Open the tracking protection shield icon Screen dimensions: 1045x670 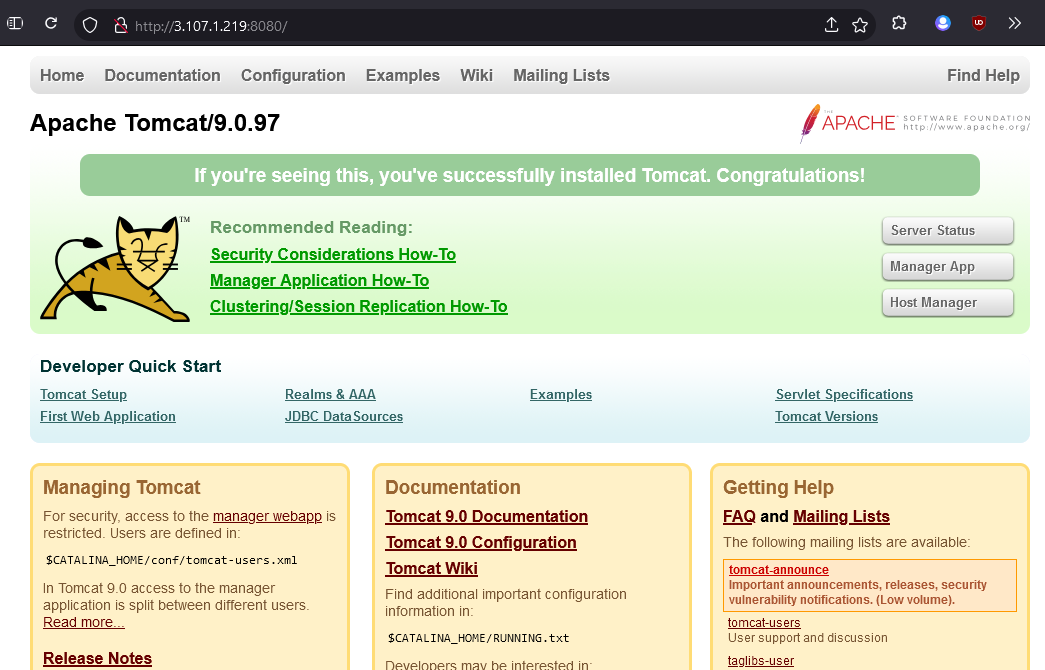click(x=90, y=25)
